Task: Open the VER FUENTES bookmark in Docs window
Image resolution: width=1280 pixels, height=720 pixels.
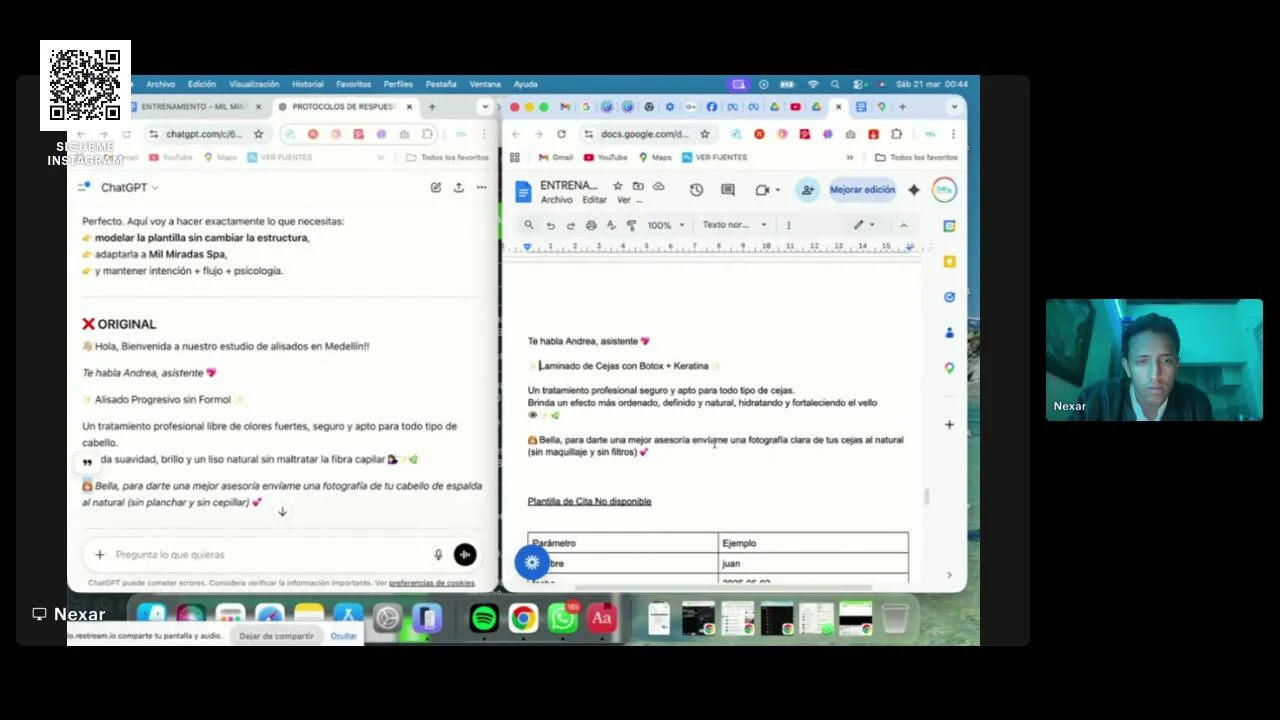Action: (x=714, y=157)
